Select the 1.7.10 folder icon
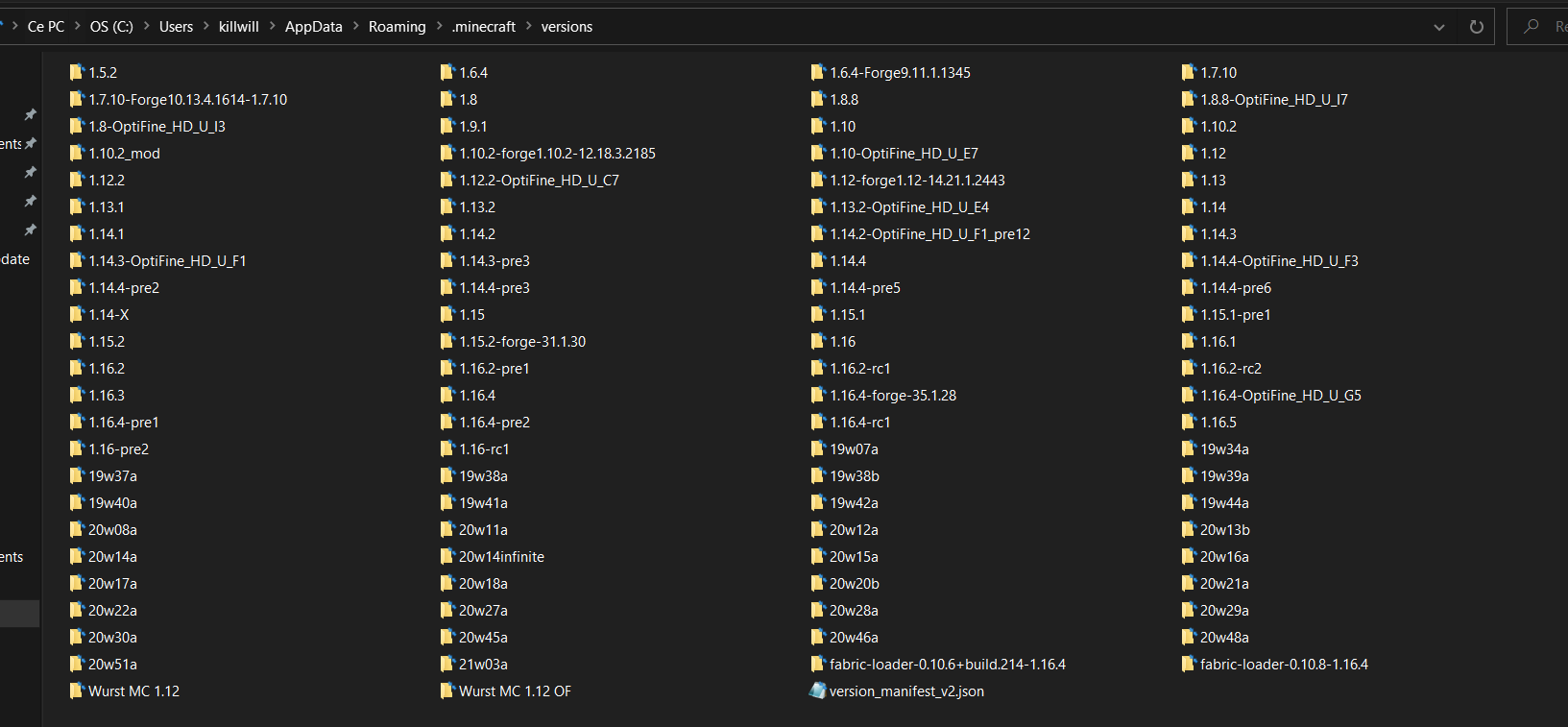This screenshot has height=727, width=1568. (x=1188, y=72)
